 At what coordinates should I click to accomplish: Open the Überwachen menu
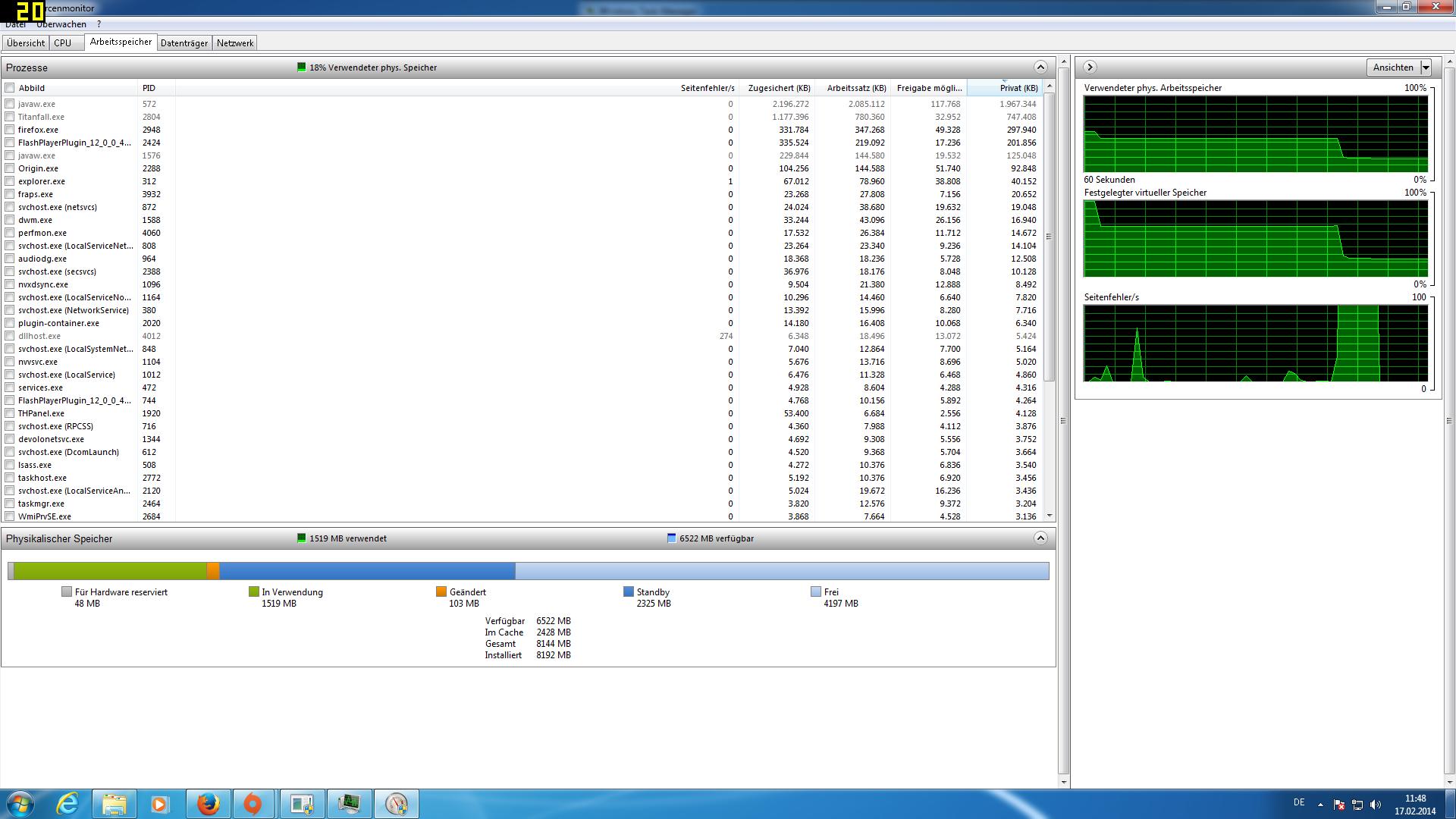click(x=61, y=24)
